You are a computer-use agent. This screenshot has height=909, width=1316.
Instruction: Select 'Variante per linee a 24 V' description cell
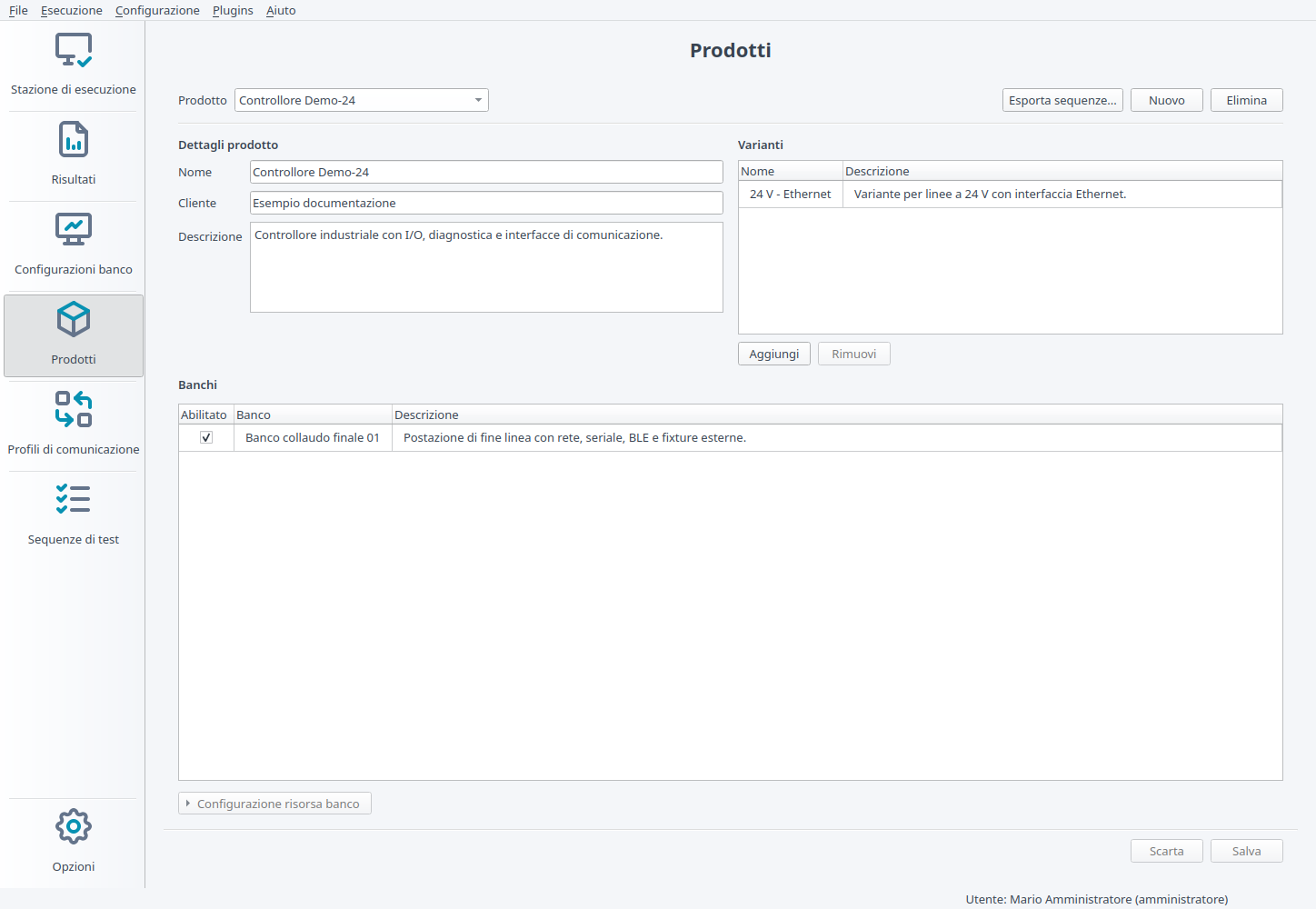coord(1062,194)
